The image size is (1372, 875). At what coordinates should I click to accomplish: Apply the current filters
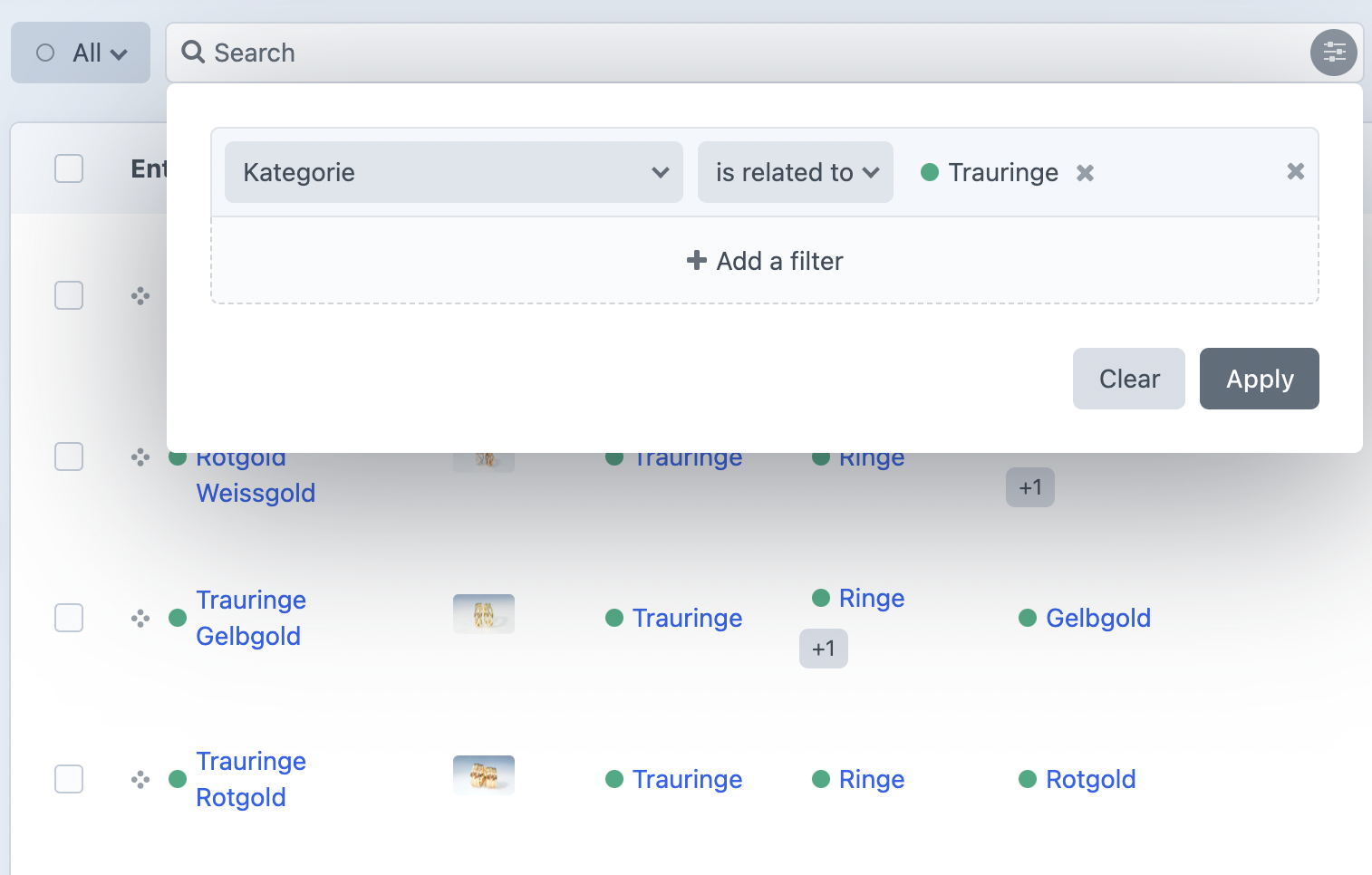click(x=1259, y=379)
